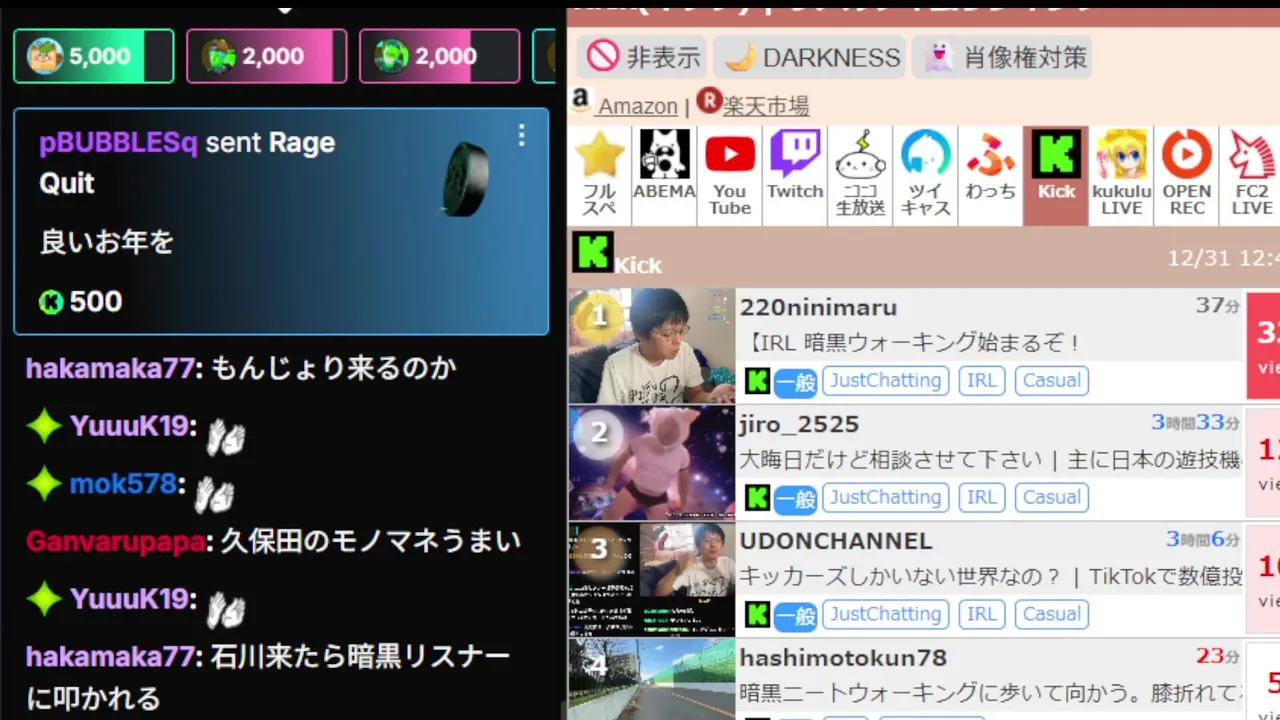Select the ABEMA platform icon

pyautogui.click(x=664, y=176)
